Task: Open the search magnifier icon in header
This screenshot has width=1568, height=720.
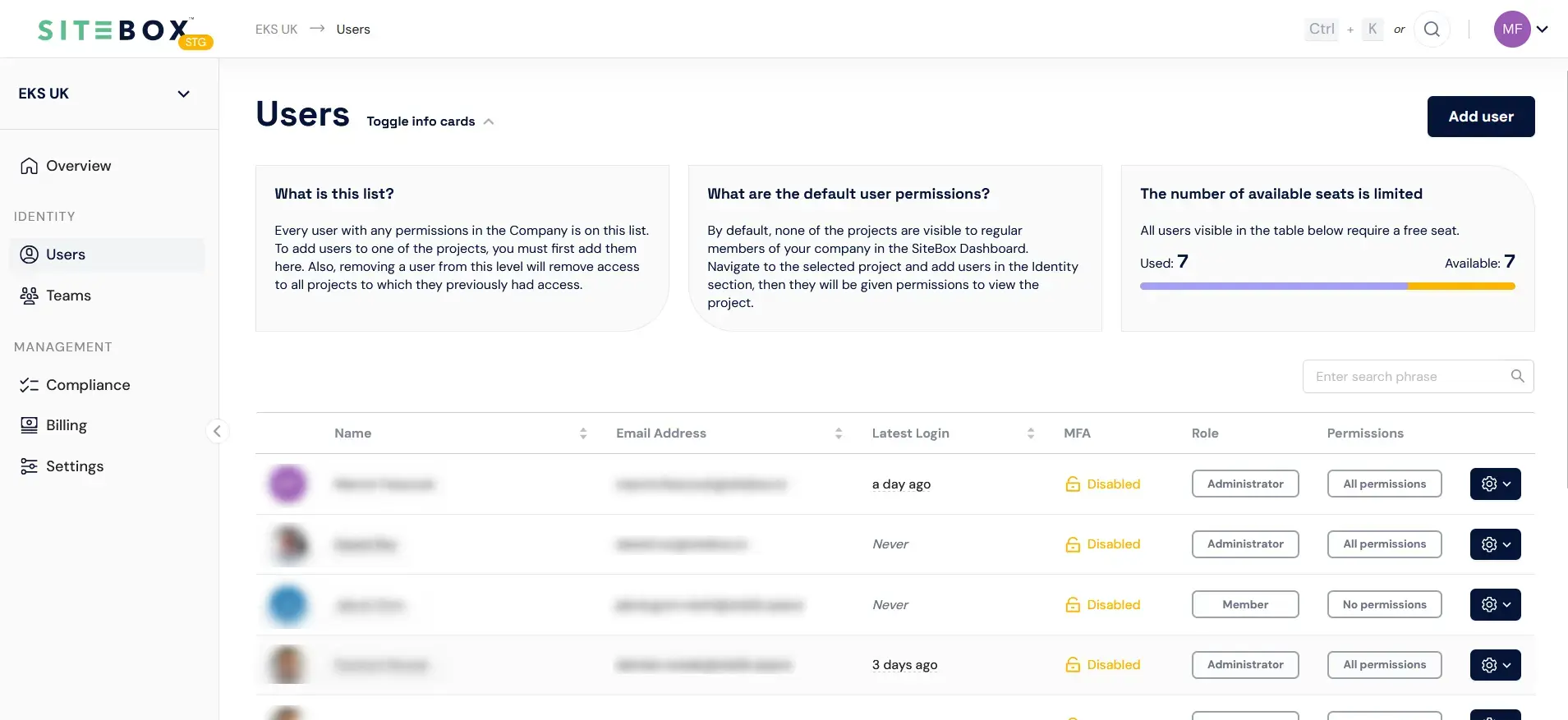Action: point(1432,30)
